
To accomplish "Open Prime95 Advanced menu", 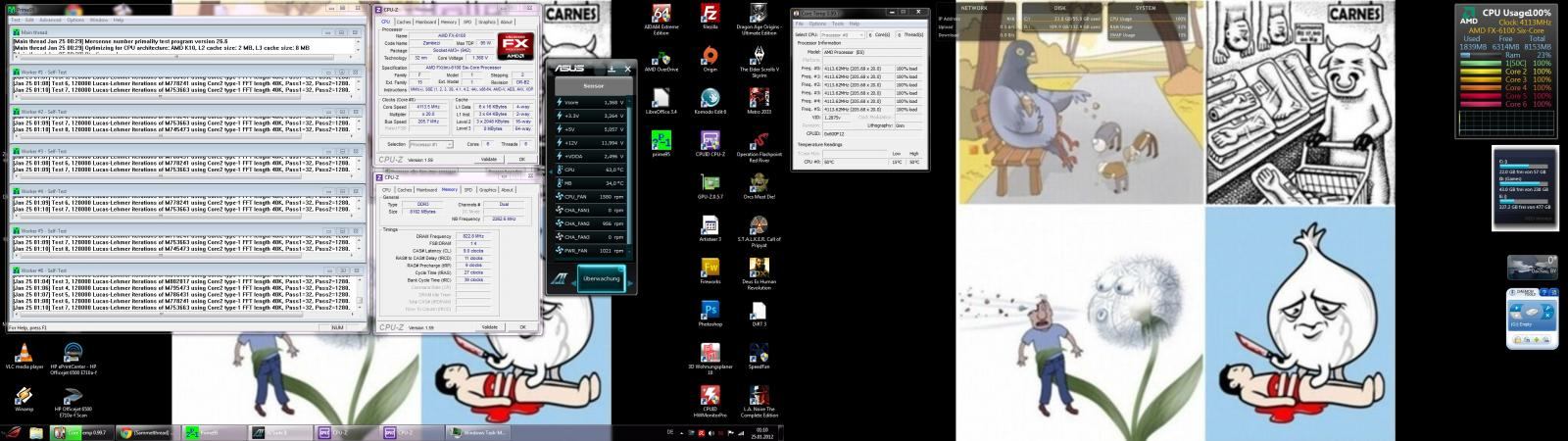I will (50, 20).
